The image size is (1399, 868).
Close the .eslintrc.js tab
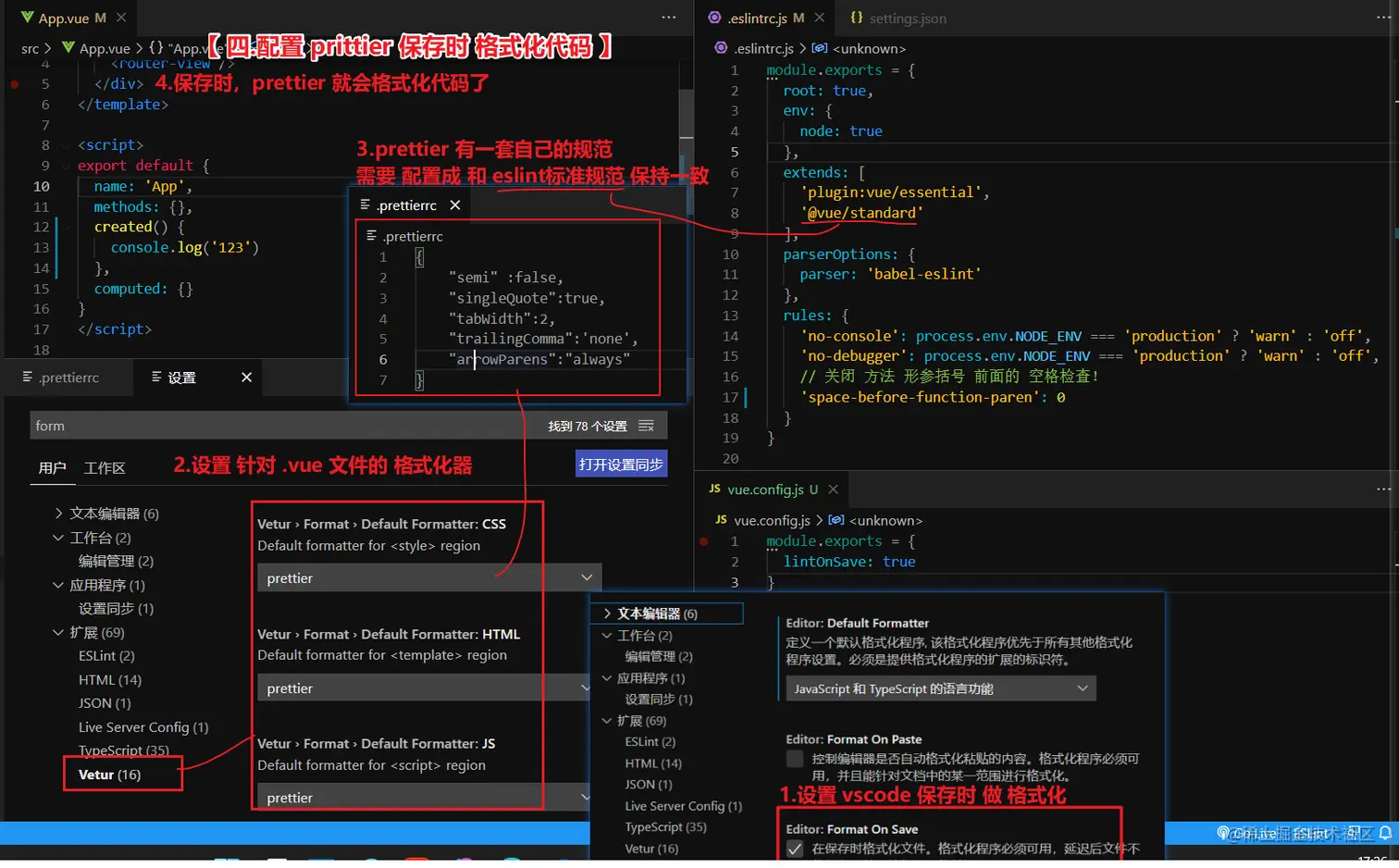[x=819, y=18]
